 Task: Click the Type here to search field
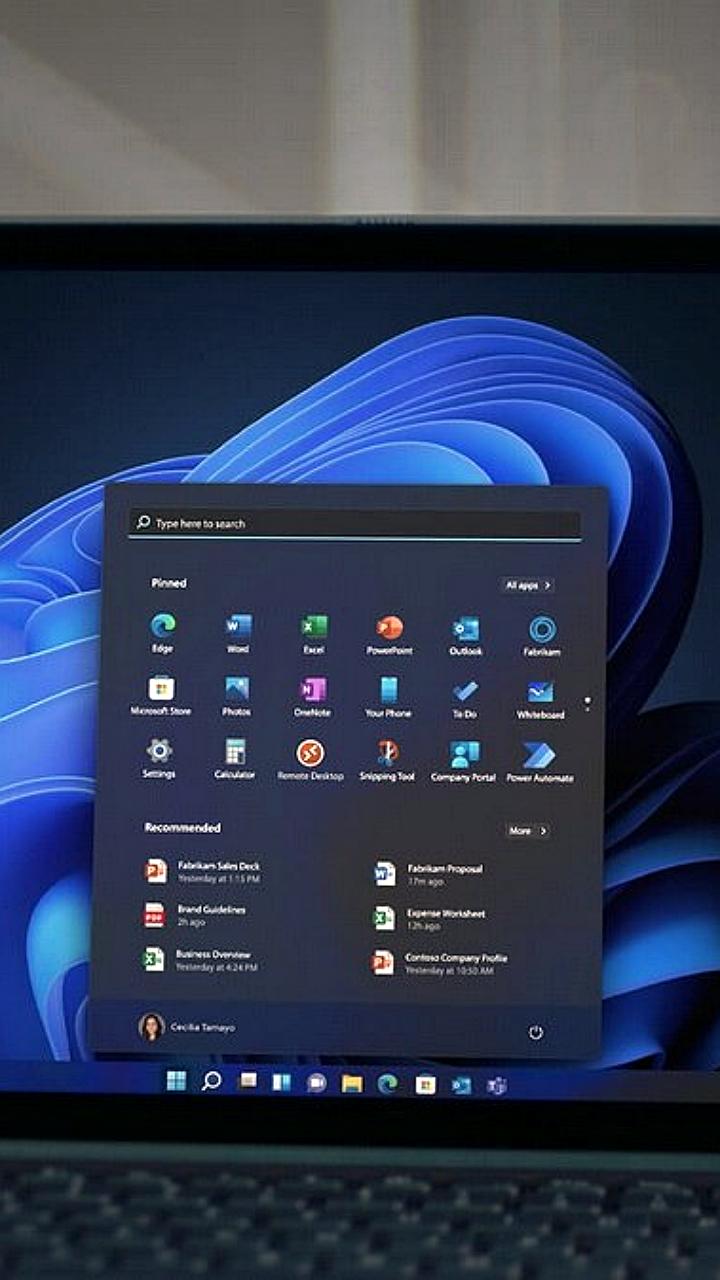pos(355,523)
